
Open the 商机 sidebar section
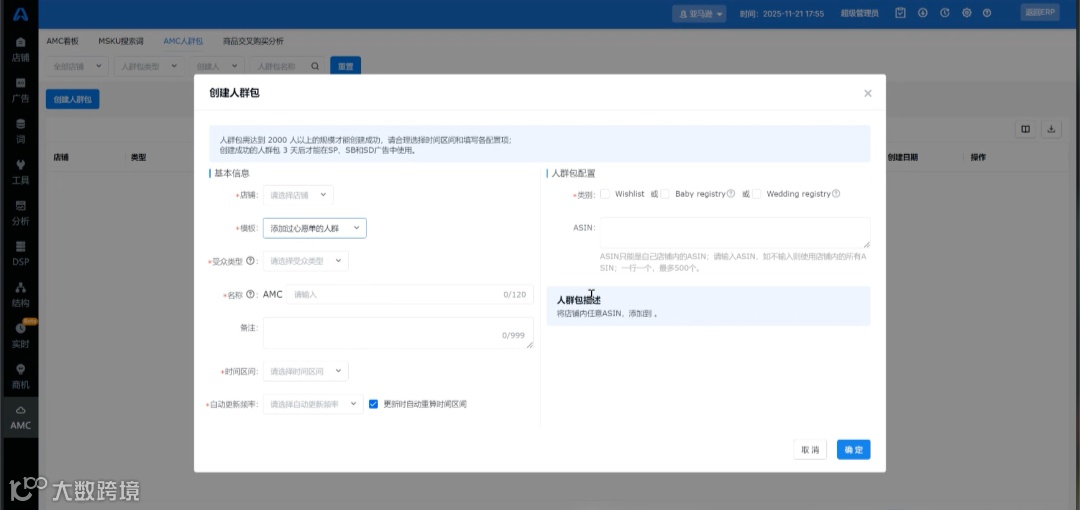click(x=20, y=376)
